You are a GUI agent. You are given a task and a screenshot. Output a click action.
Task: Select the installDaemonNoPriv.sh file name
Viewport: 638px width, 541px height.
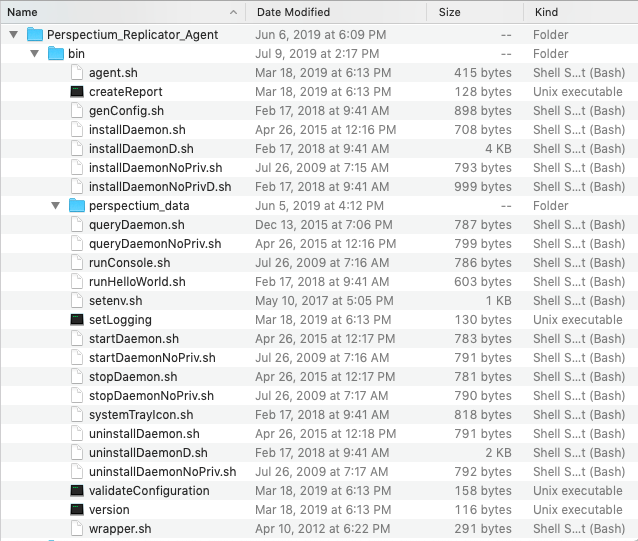[155, 168]
